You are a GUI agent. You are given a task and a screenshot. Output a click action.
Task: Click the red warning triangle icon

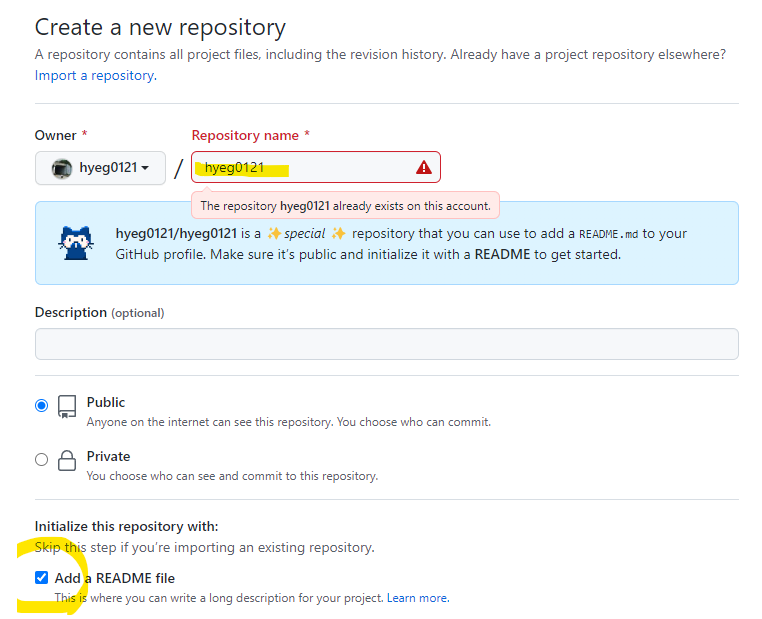point(424,168)
